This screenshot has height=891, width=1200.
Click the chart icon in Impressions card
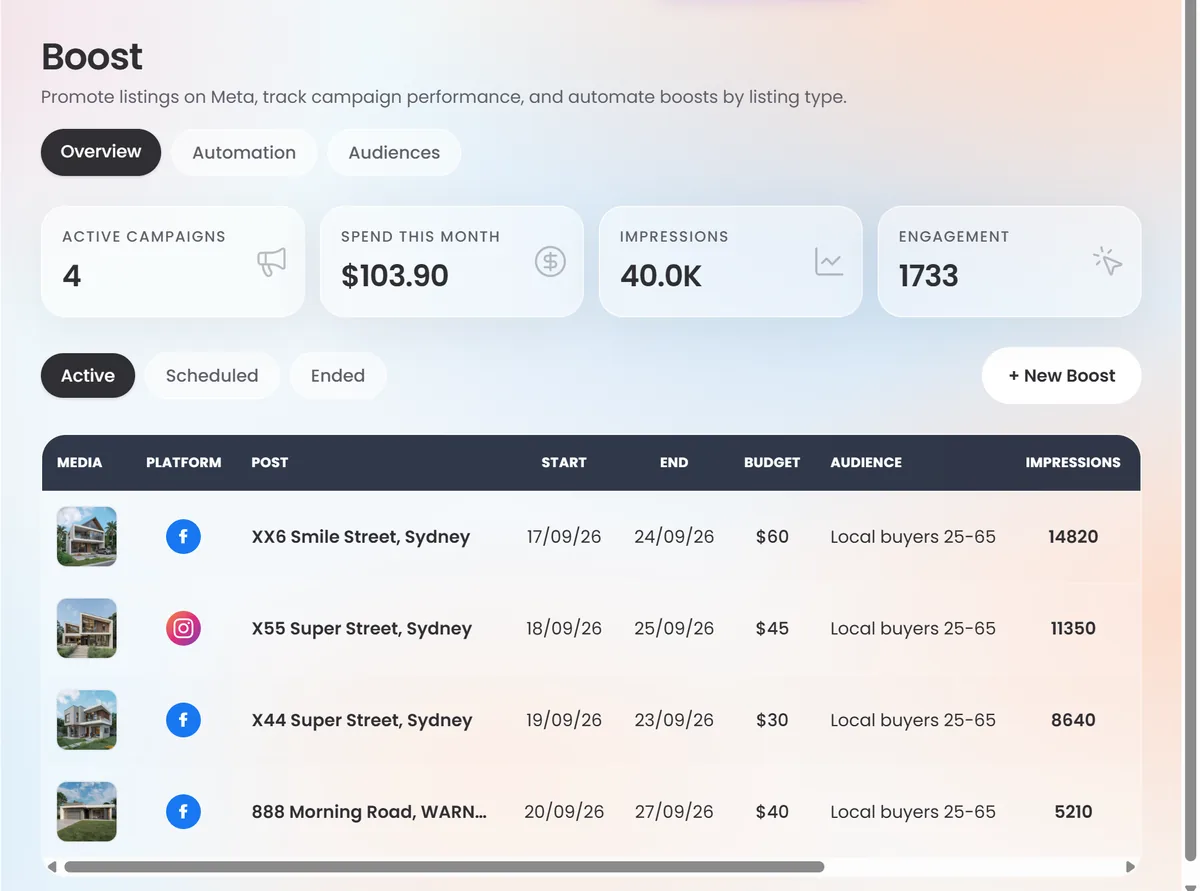pos(829,262)
